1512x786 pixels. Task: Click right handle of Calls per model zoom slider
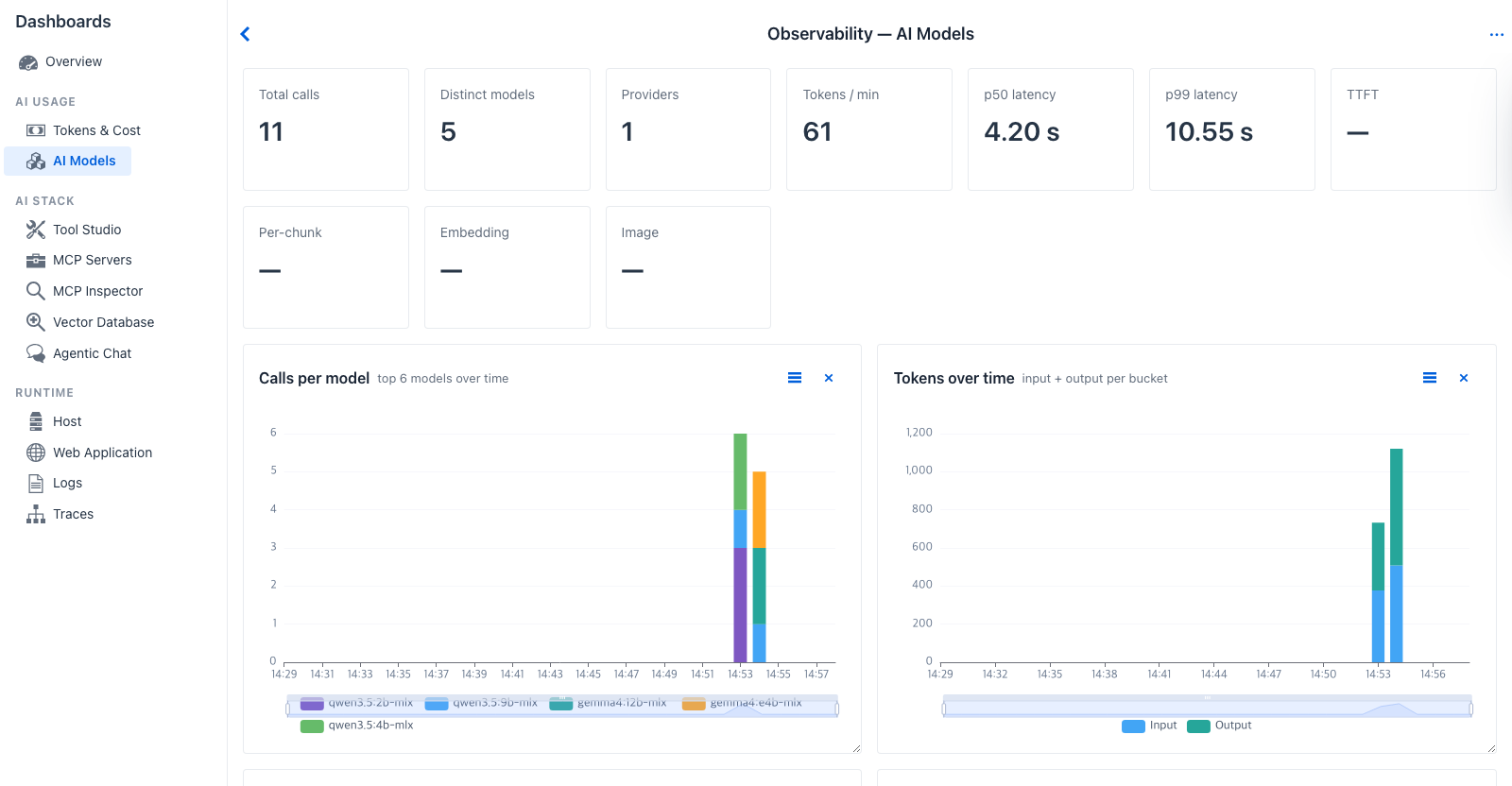tap(837, 708)
